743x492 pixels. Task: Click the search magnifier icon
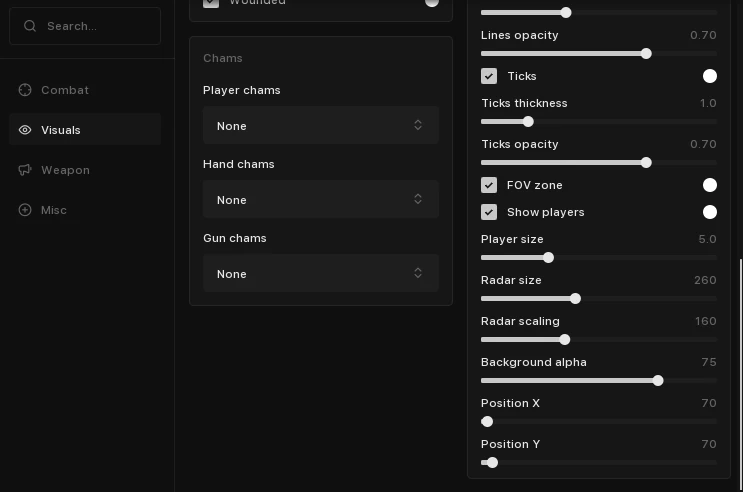point(30,26)
